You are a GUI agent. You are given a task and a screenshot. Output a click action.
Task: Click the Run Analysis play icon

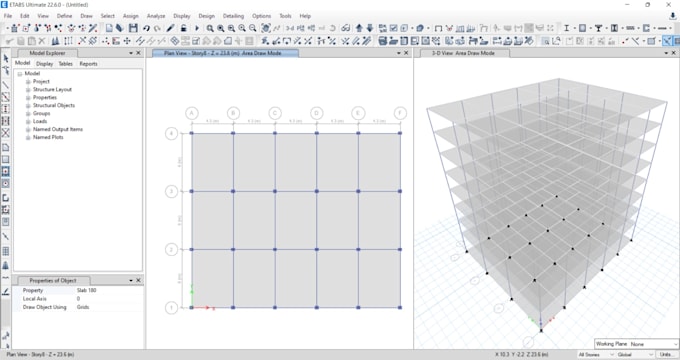[197, 28]
